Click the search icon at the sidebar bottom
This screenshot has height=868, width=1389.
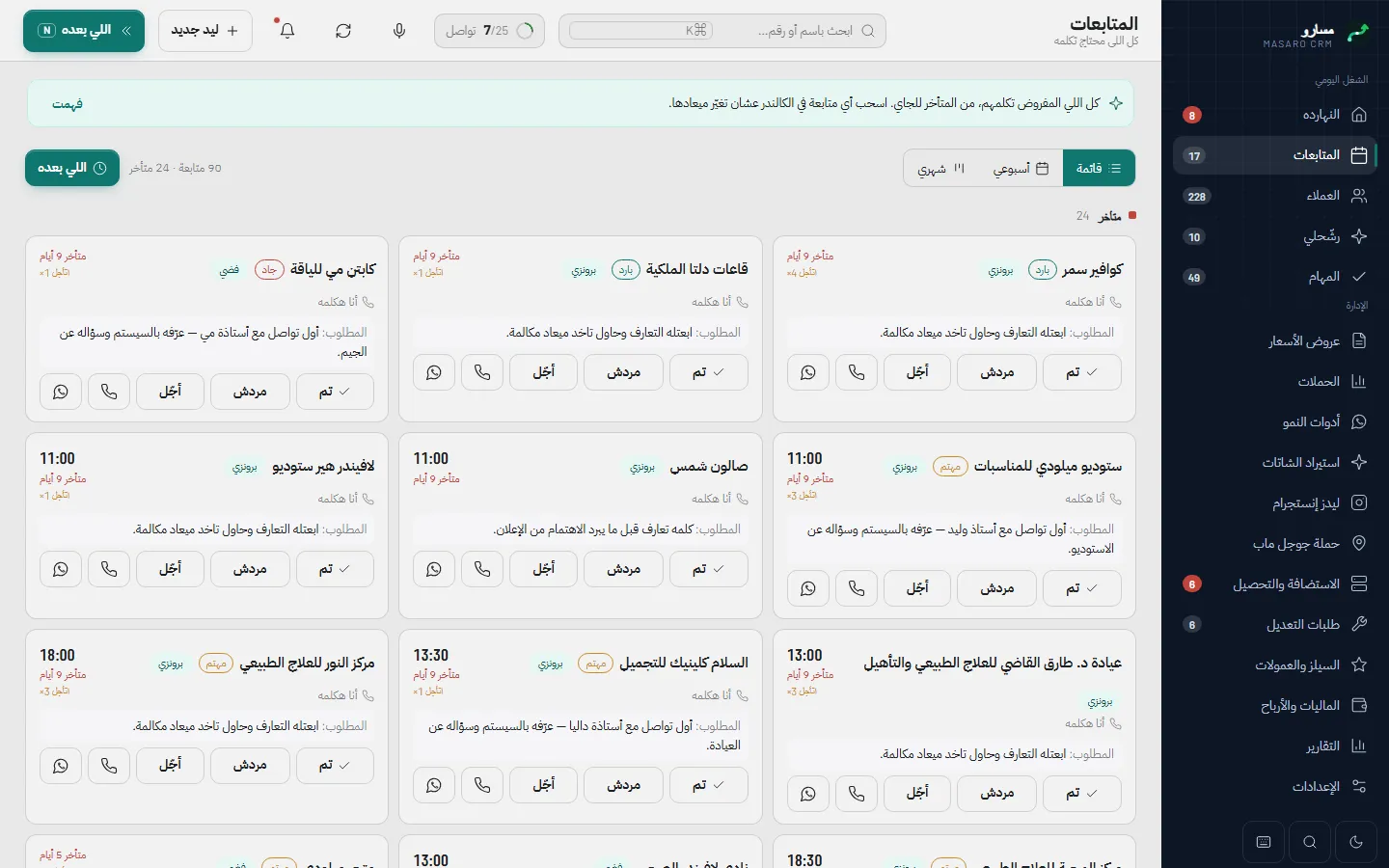[1310, 842]
